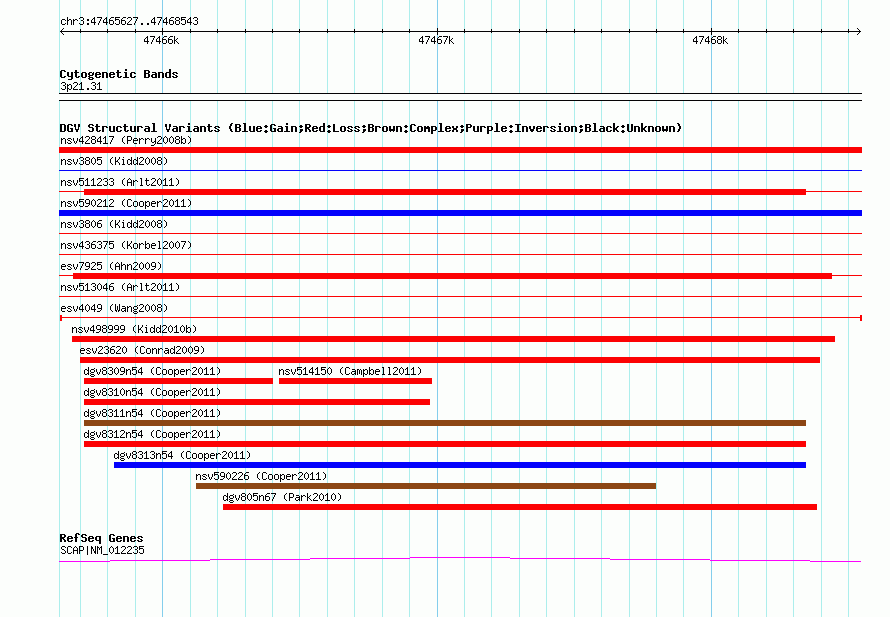
Task: Click the right arrowhead of the ruler
Action: pyautogui.click(x=858, y=32)
